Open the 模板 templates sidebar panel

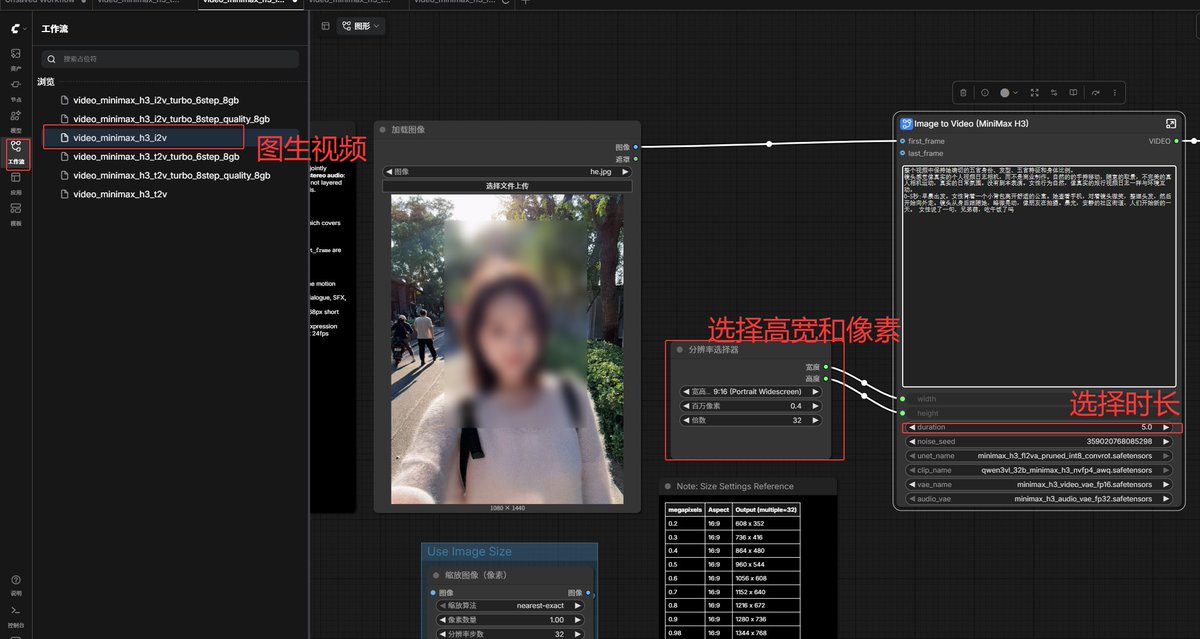15,213
